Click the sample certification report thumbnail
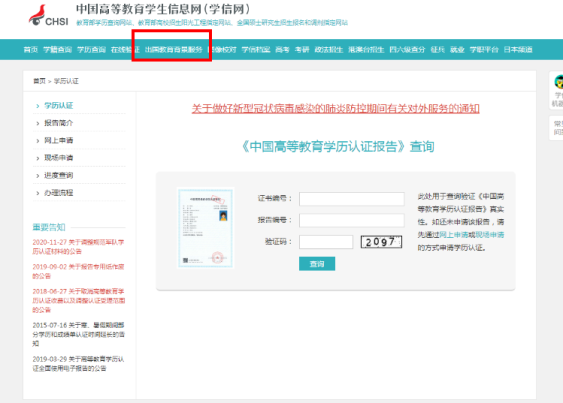 (205, 228)
